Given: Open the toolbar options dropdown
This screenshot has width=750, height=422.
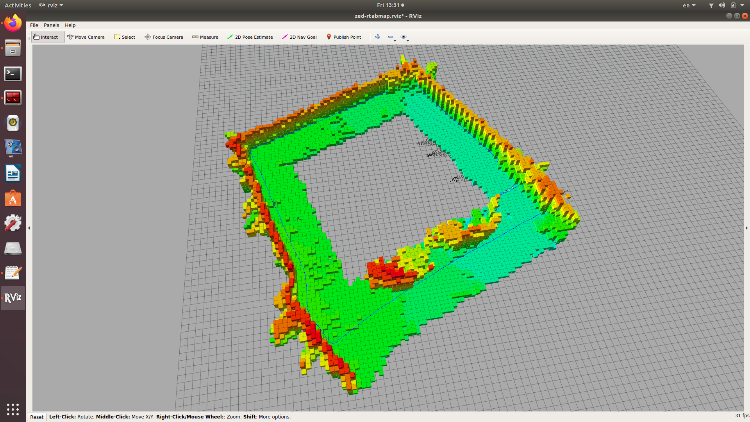Looking at the screenshot, I should [x=404, y=37].
